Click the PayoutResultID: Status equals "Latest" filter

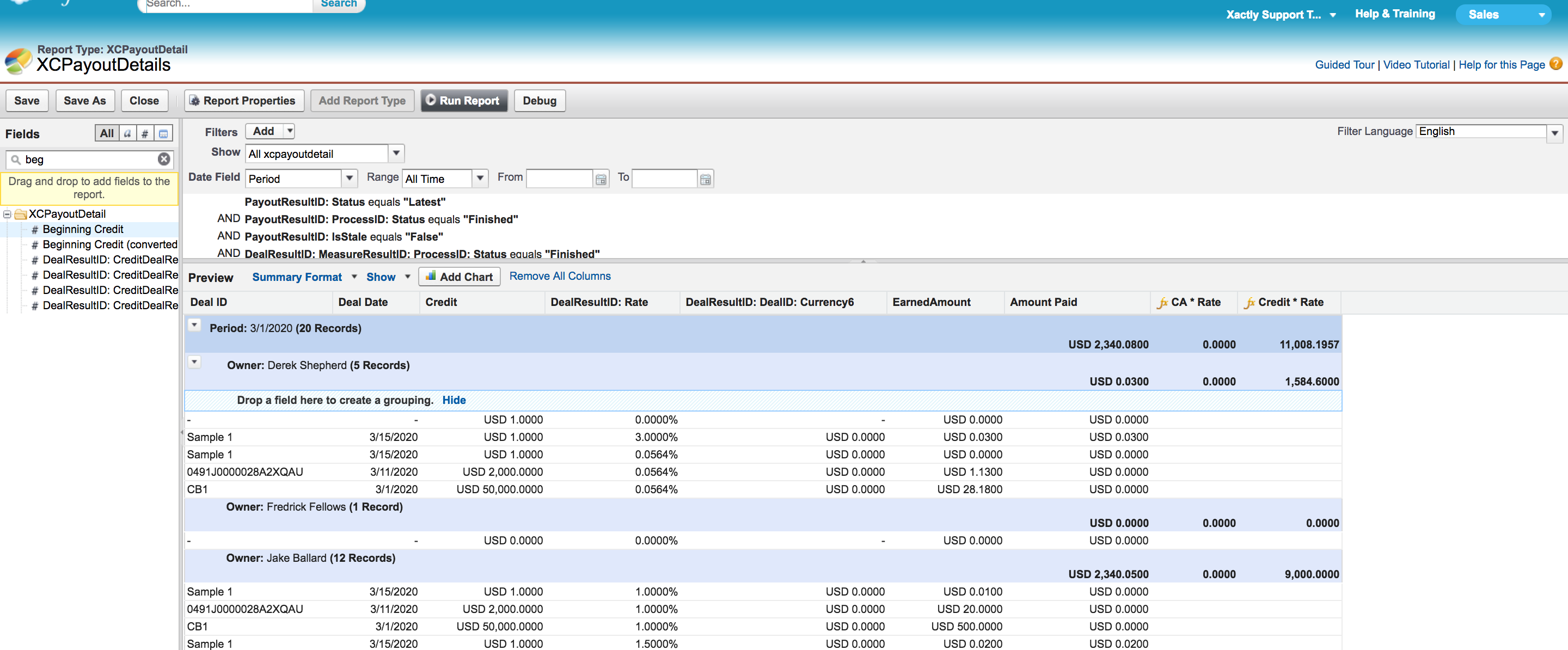coord(345,201)
